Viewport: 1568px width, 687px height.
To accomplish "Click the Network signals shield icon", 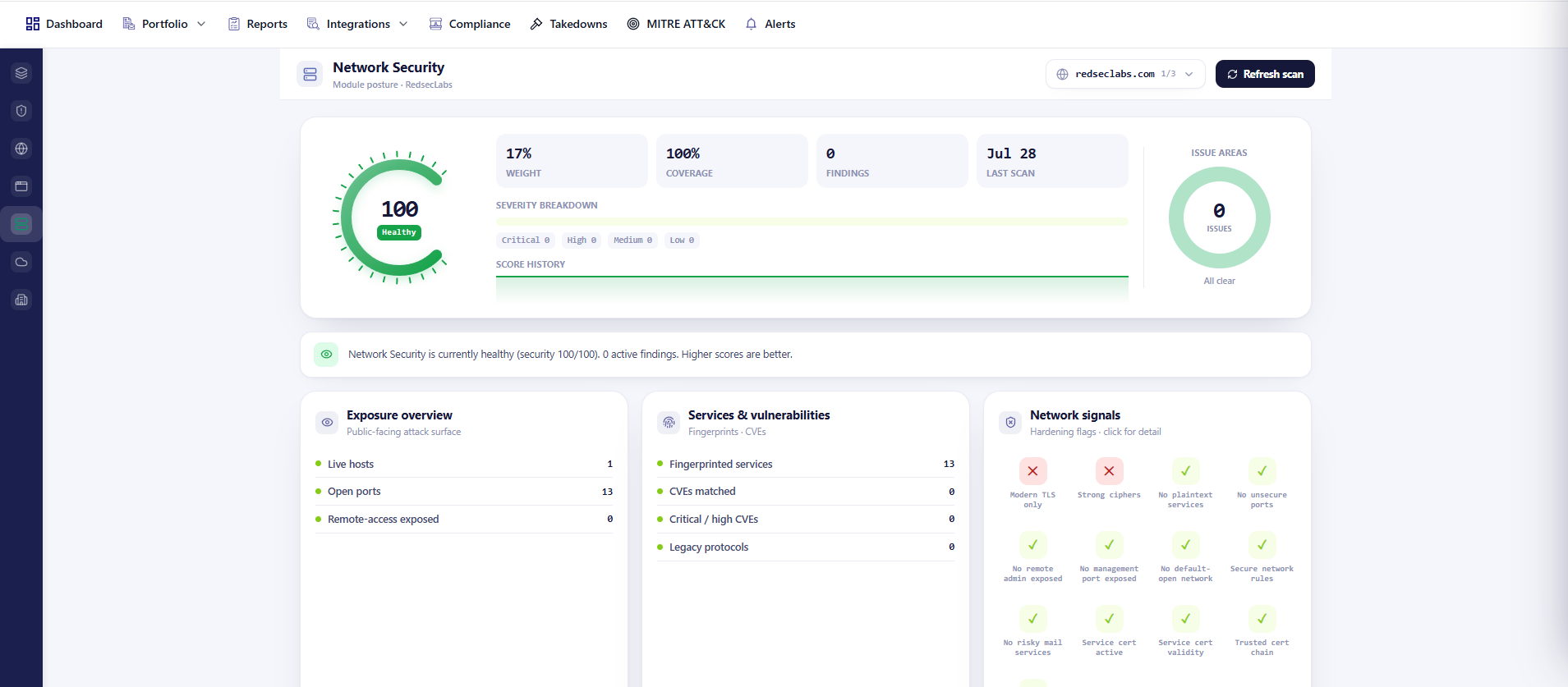I will pyautogui.click(x=1010, y=423).
